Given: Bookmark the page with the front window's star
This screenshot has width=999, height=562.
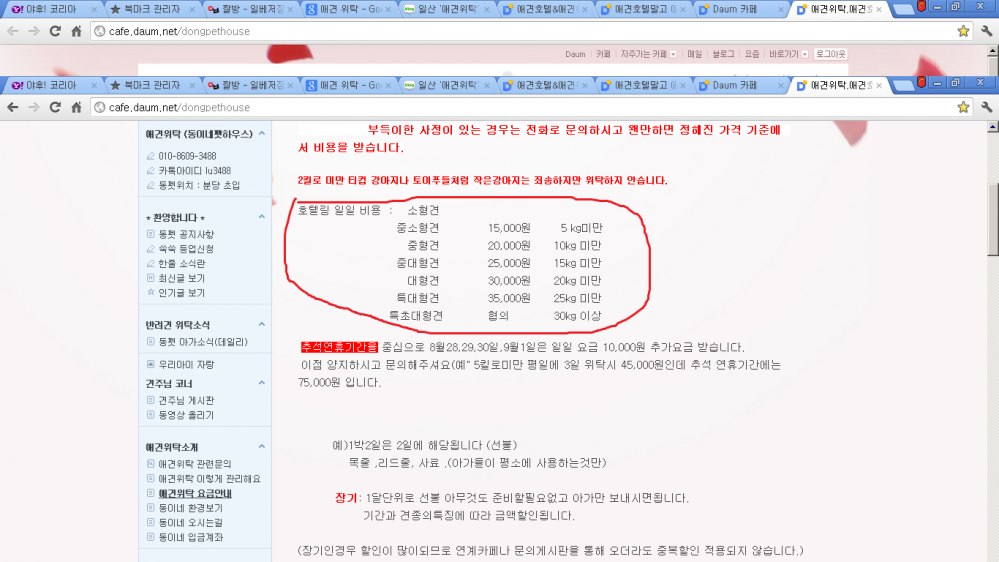Looking at the screenshot, I should pos(963,107).
